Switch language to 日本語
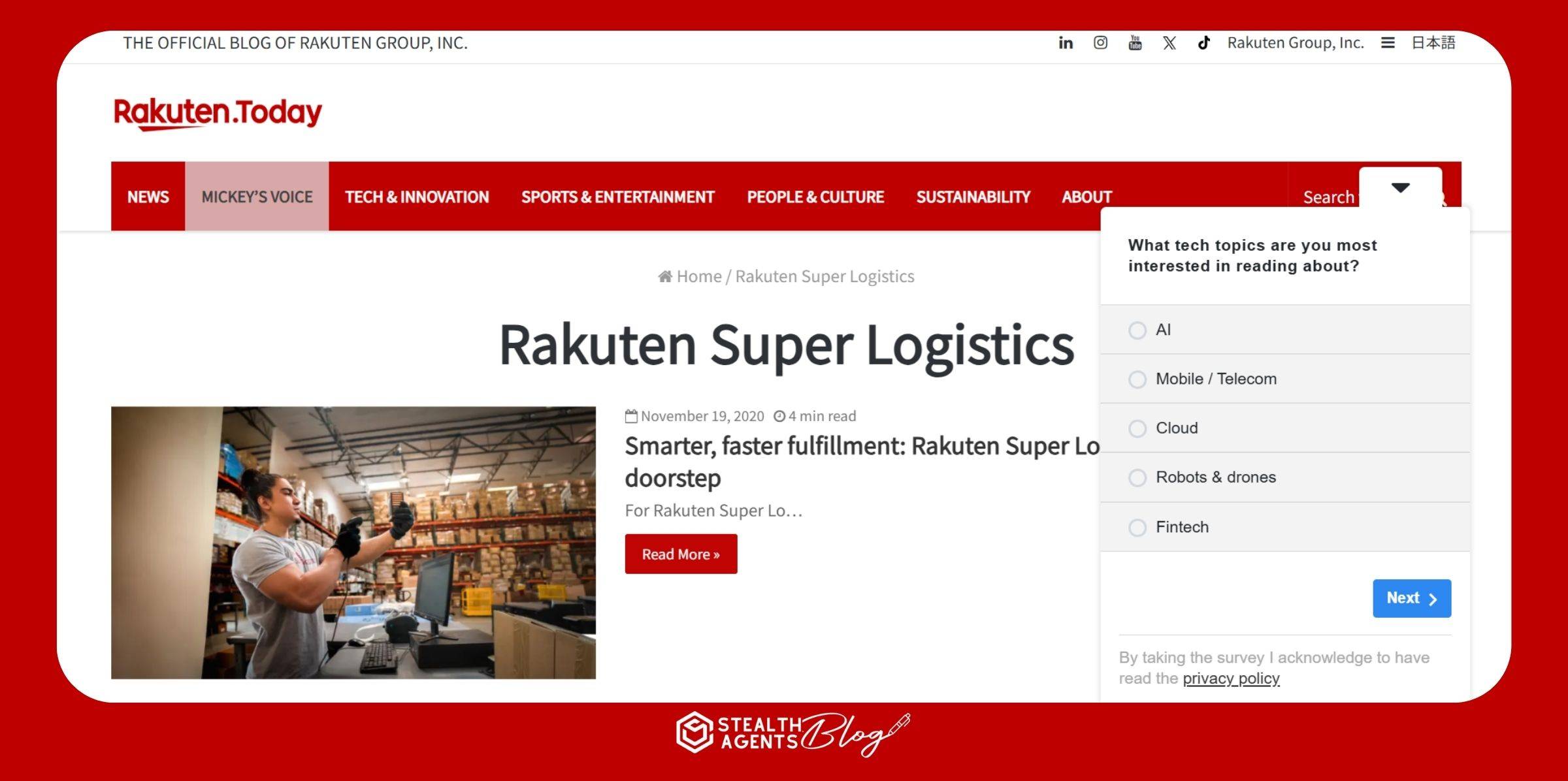Viewport: 1568px width, 781px height. (1433, 43)
